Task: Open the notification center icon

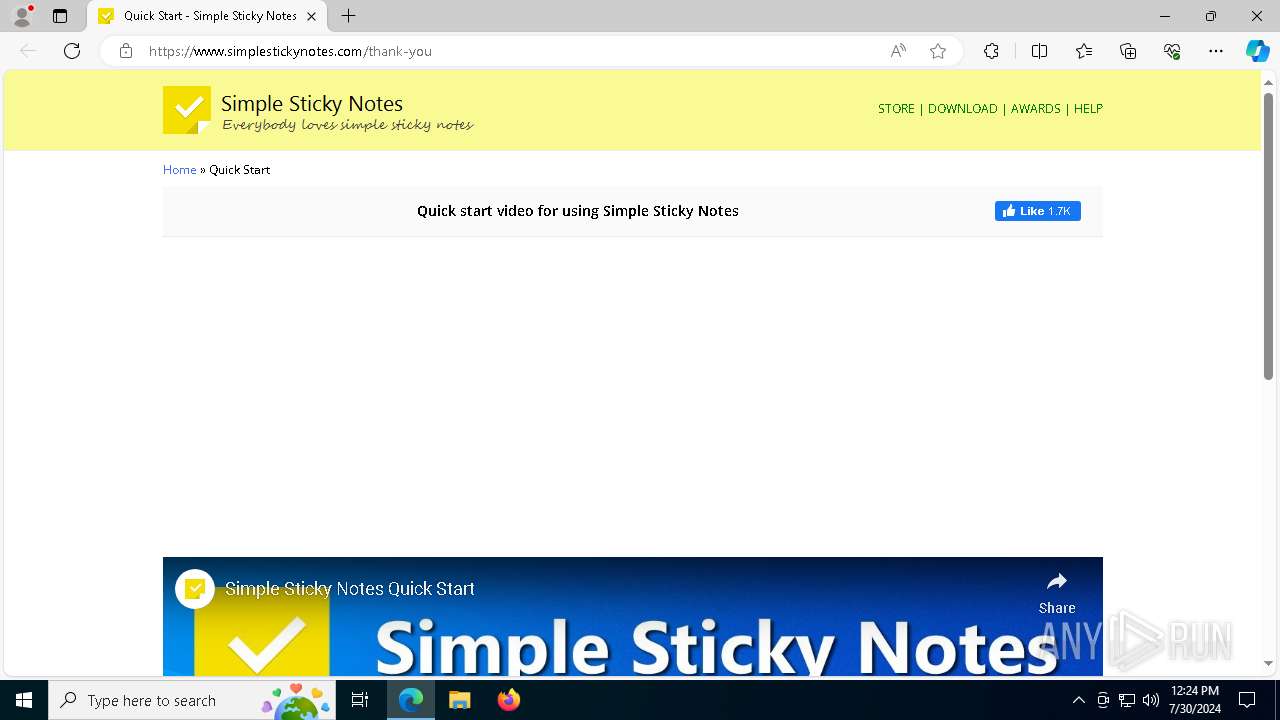Action: pyautogui.click(x=1247, y=700)
